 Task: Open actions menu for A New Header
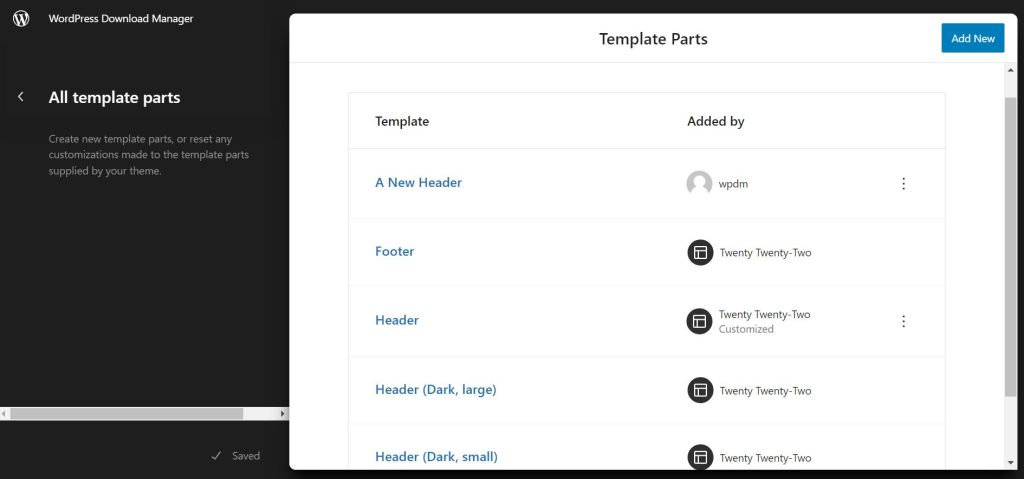tap(903, 184)
